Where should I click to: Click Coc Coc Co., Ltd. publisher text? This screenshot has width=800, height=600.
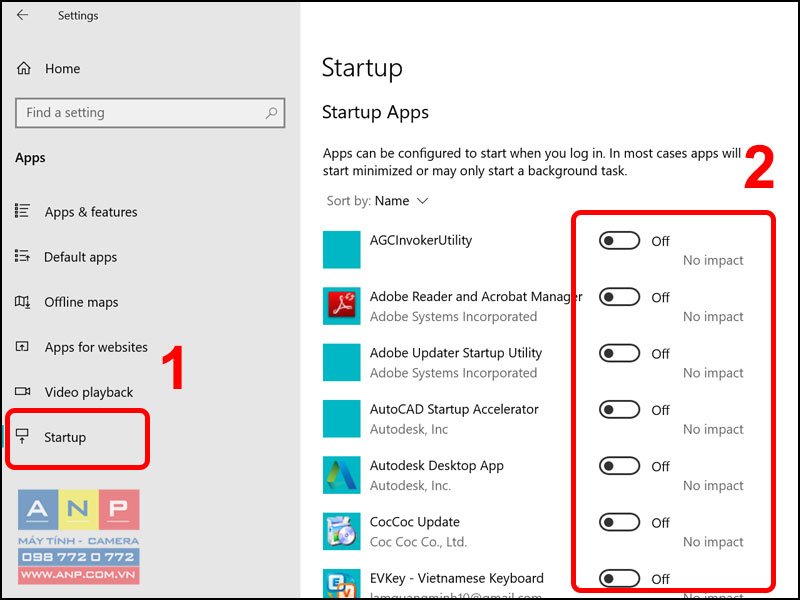(418, 542)
